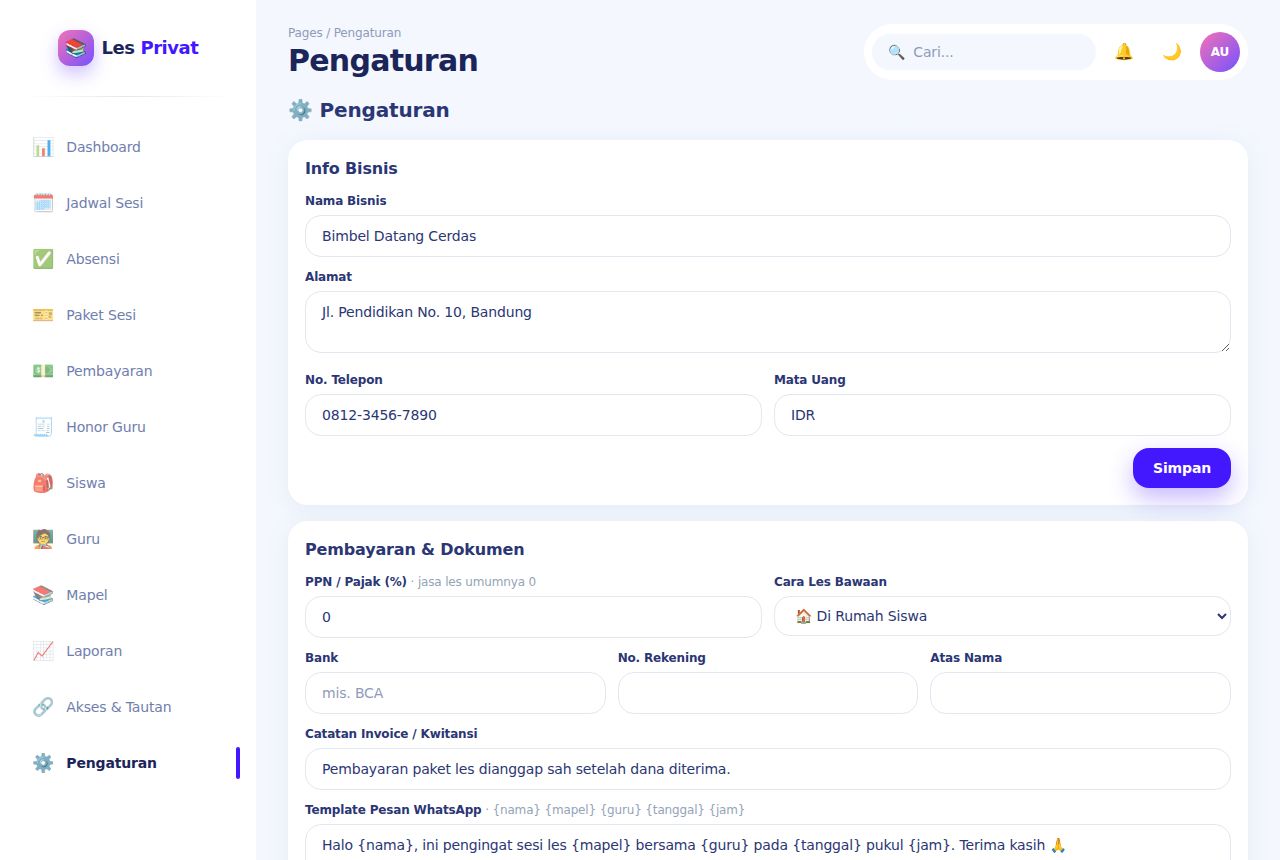The width and height of the screenshot is (1280, 860).
Task: Click the Template Pesan WhatsApp text field
Action: 768,842
